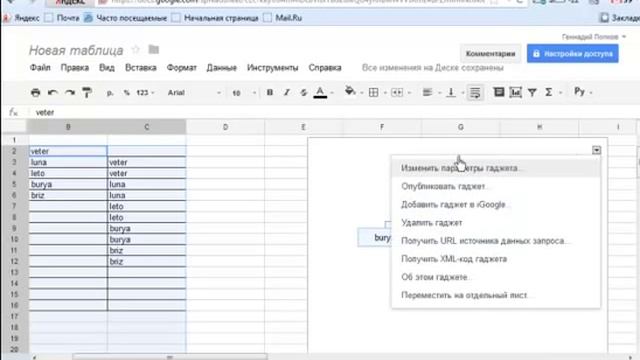The width and height of the screenshot is (640, 360).
Task: Insert a comment via toolbar icon
Action: (499, 92)
